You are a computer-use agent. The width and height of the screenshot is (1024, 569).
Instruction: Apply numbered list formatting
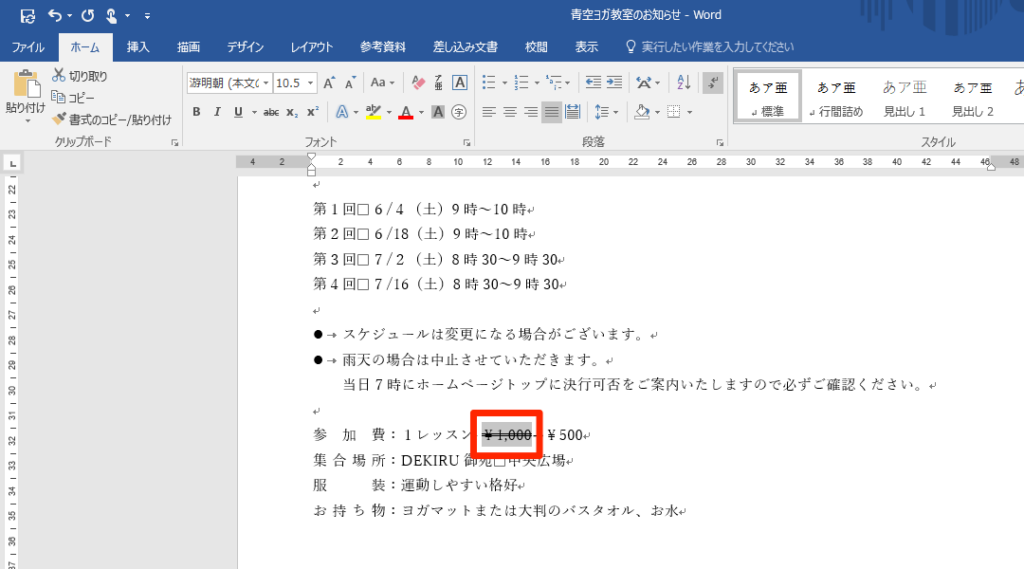[x=522, y=82]
